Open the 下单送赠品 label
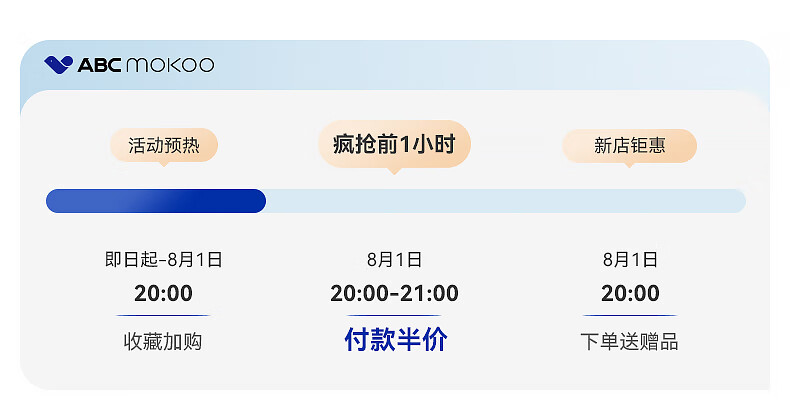790x412 pixels. pos(629,341)
